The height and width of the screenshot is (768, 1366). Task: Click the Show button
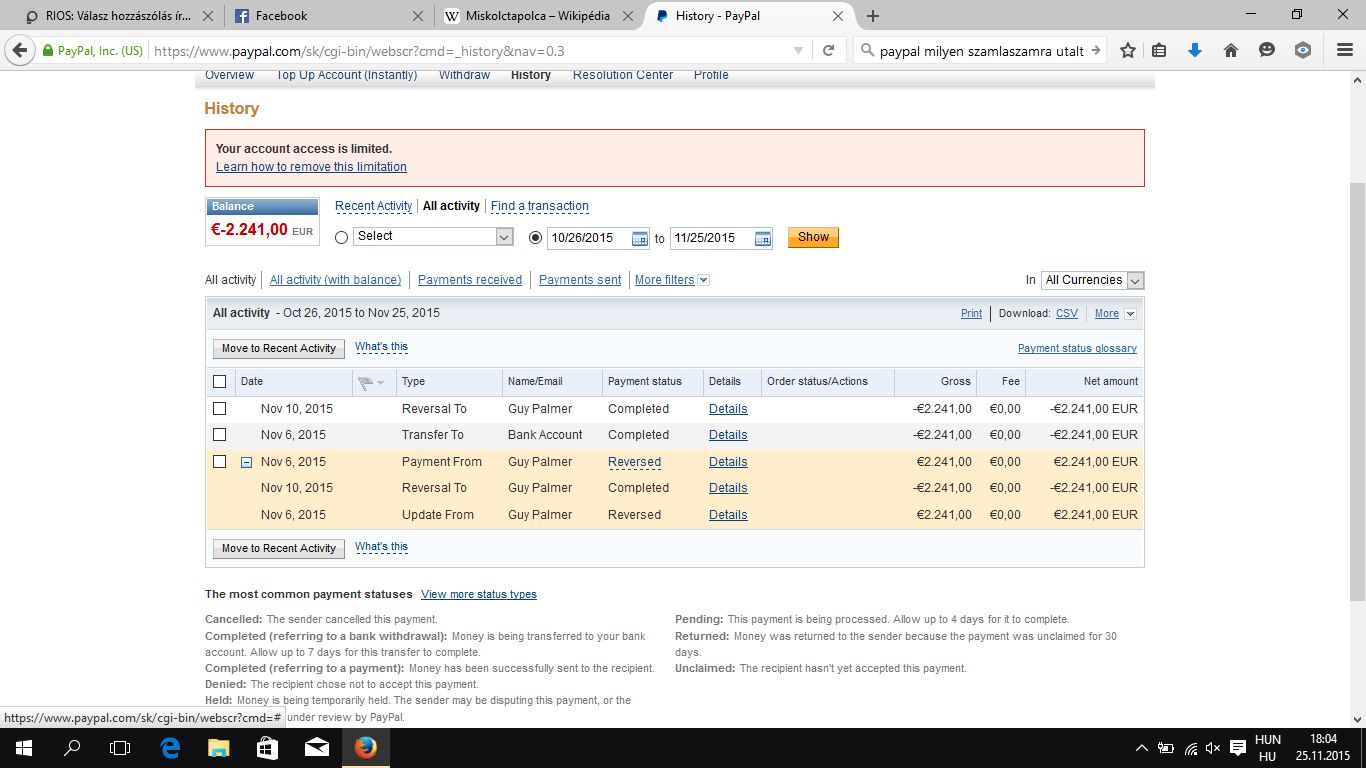tap(813, 237)
